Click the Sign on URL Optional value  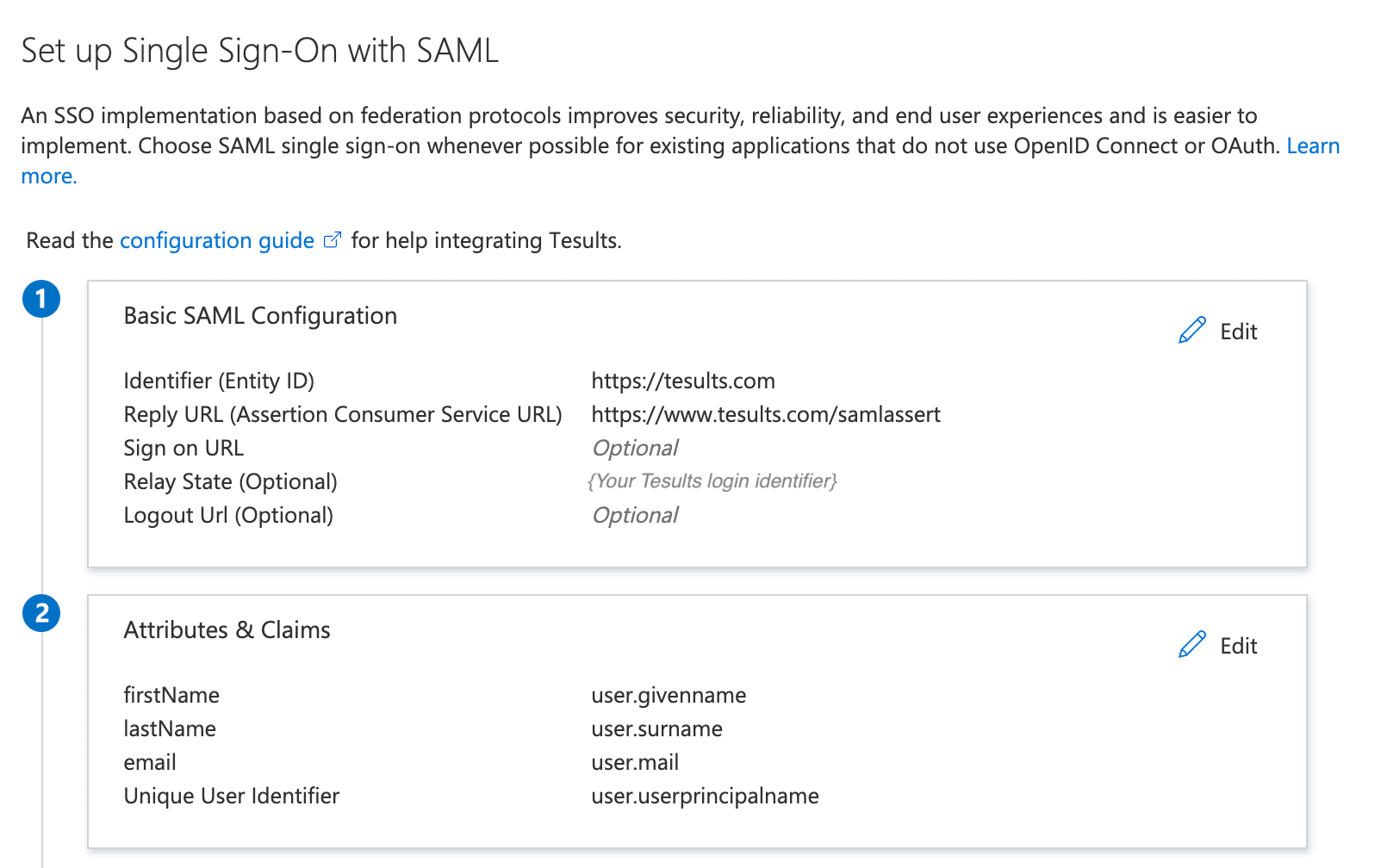pos(635,448)
